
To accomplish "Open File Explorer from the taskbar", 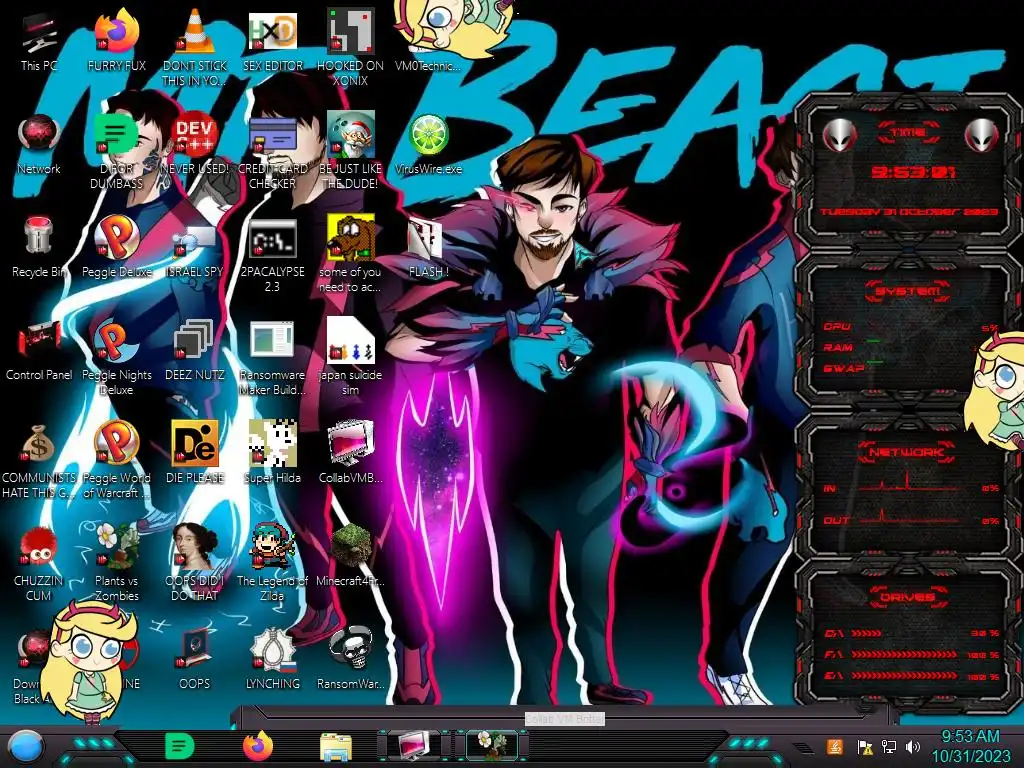I will tap(336, 747).
